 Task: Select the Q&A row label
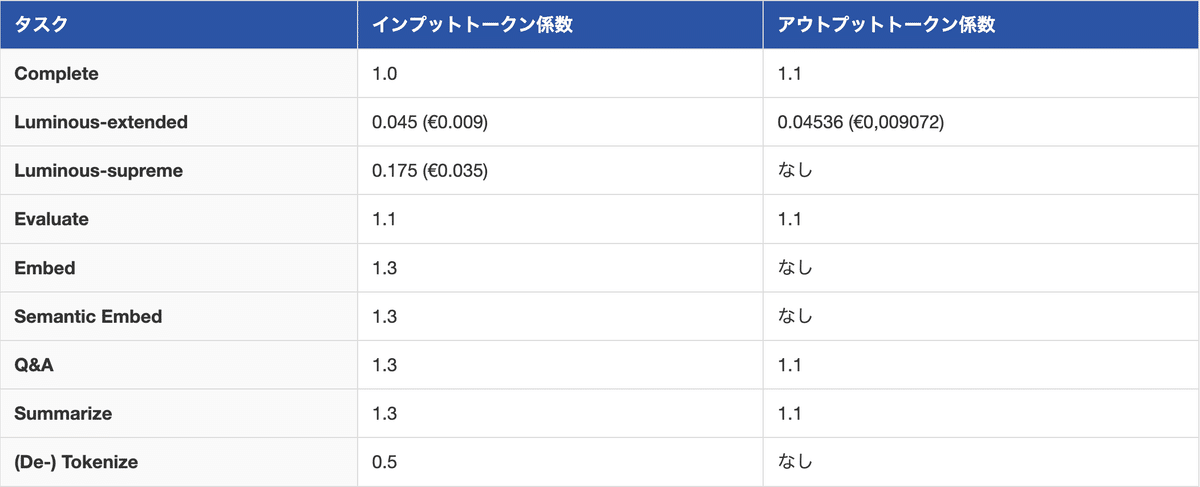click(34, 366)
